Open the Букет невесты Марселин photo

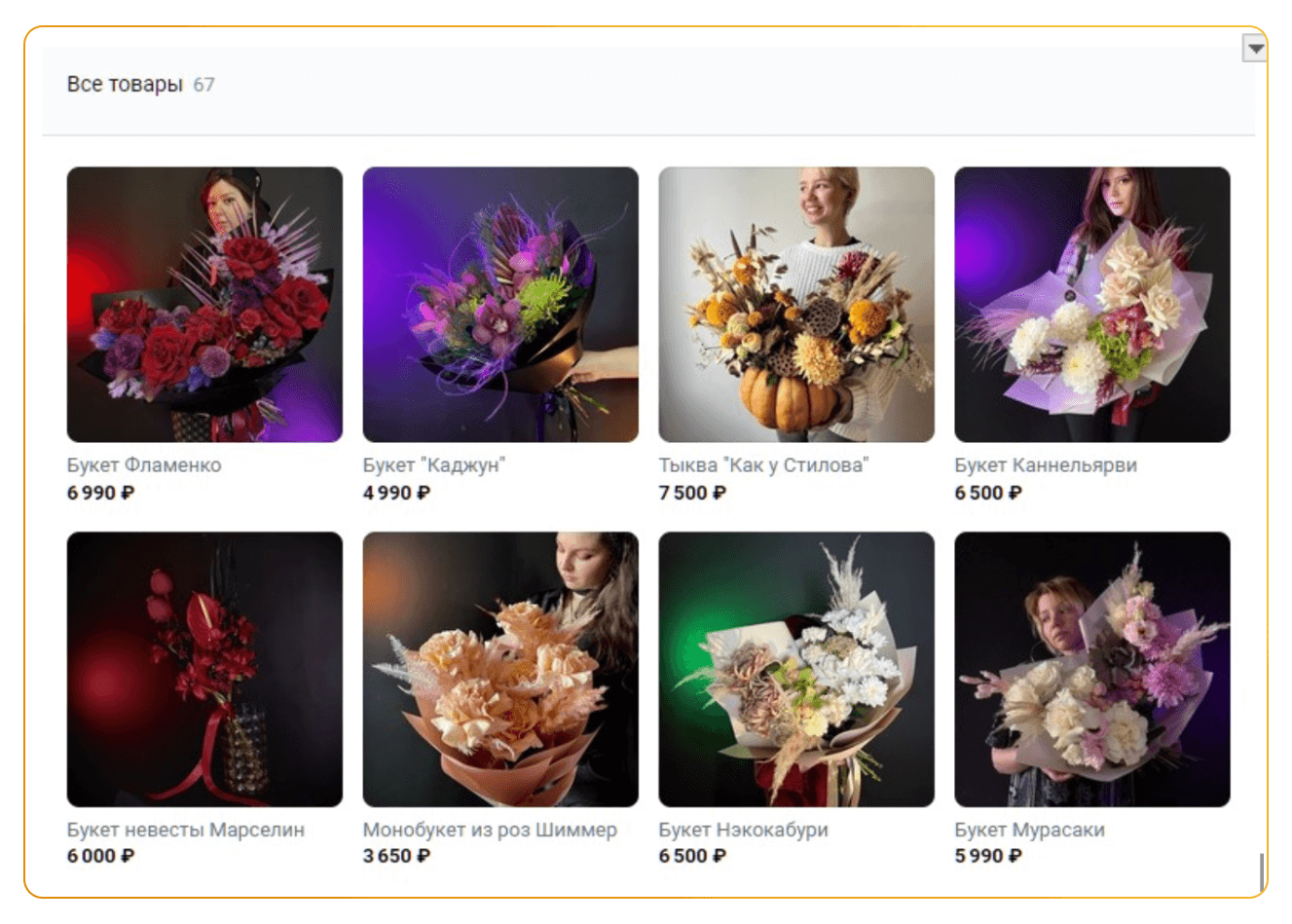pyautogui.click(x=204, y=669)
